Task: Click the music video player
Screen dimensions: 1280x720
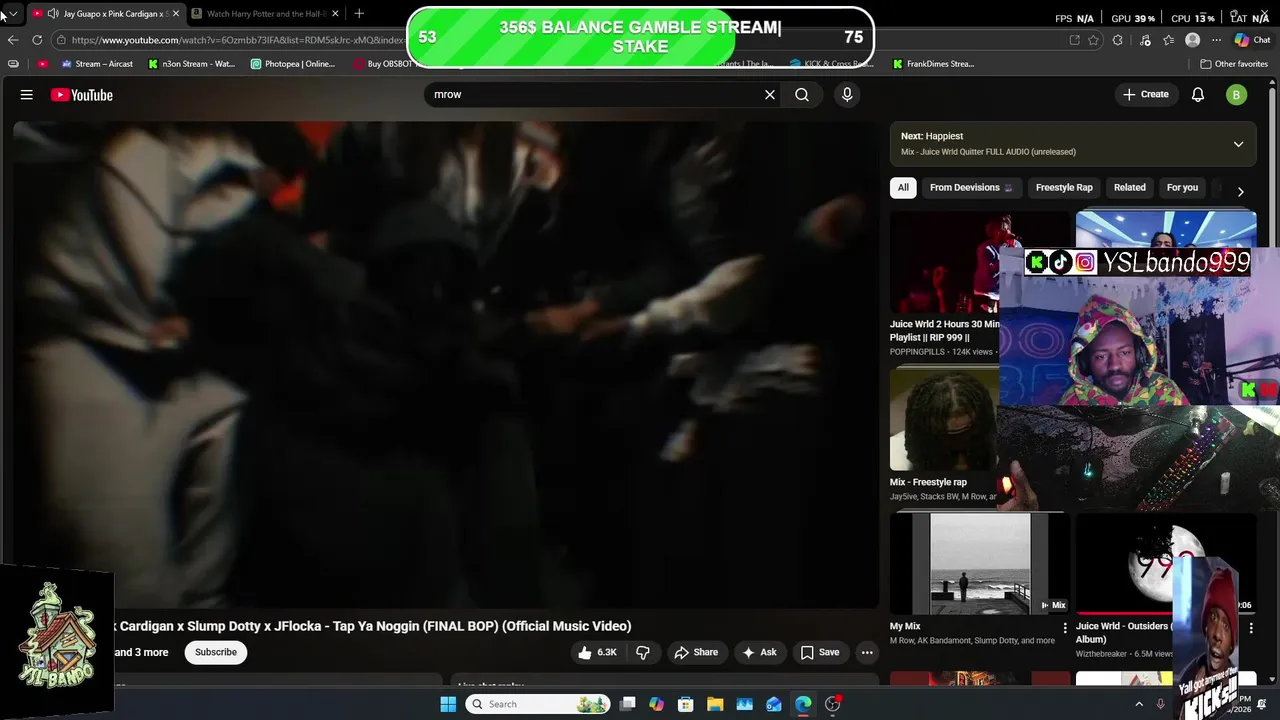Action: (x=446, y=364)
